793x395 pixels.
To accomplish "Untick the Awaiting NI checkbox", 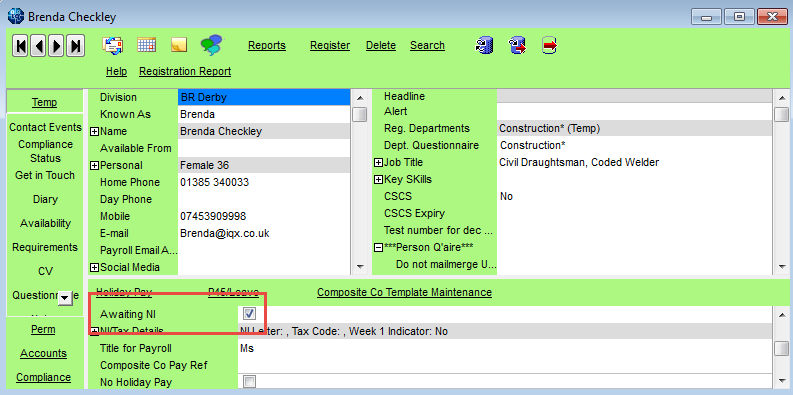I will coord(249,314).
